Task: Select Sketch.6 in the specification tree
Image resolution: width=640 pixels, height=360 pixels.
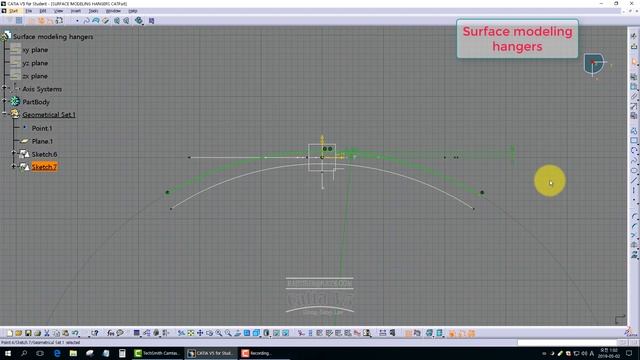Action: 44,154
